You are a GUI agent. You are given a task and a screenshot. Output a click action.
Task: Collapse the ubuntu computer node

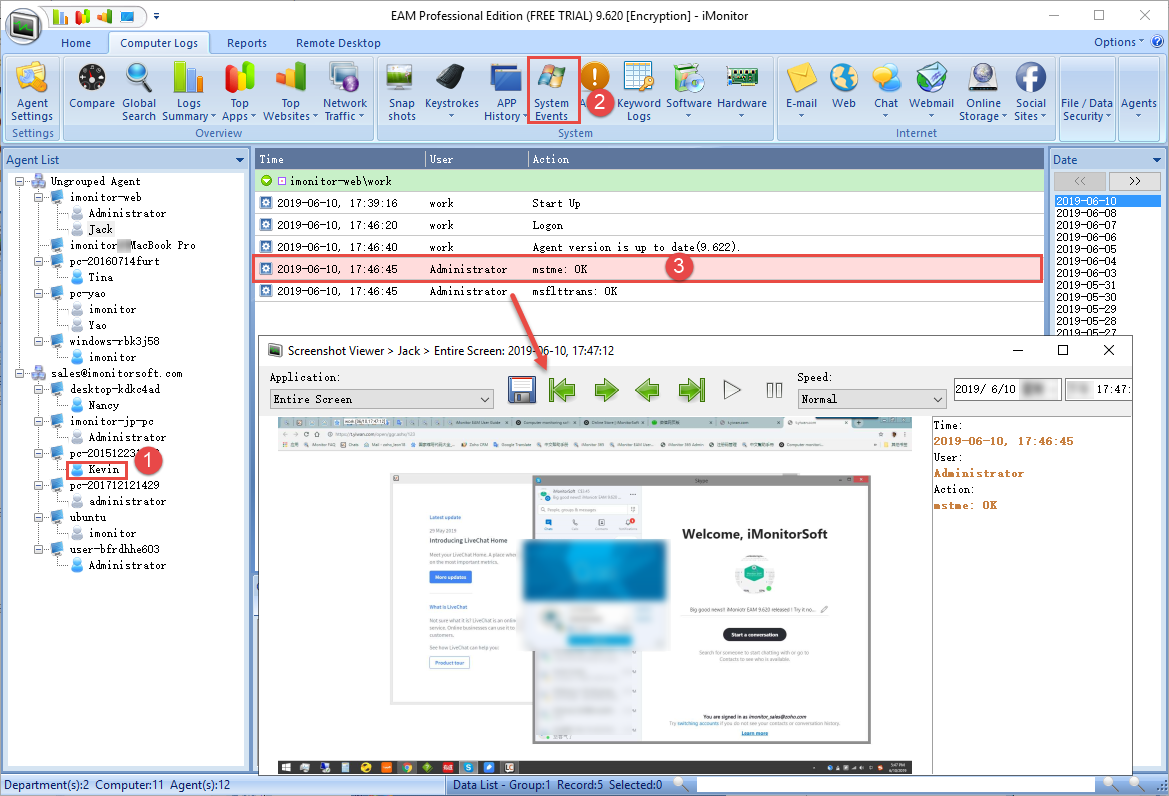[39, 517]
